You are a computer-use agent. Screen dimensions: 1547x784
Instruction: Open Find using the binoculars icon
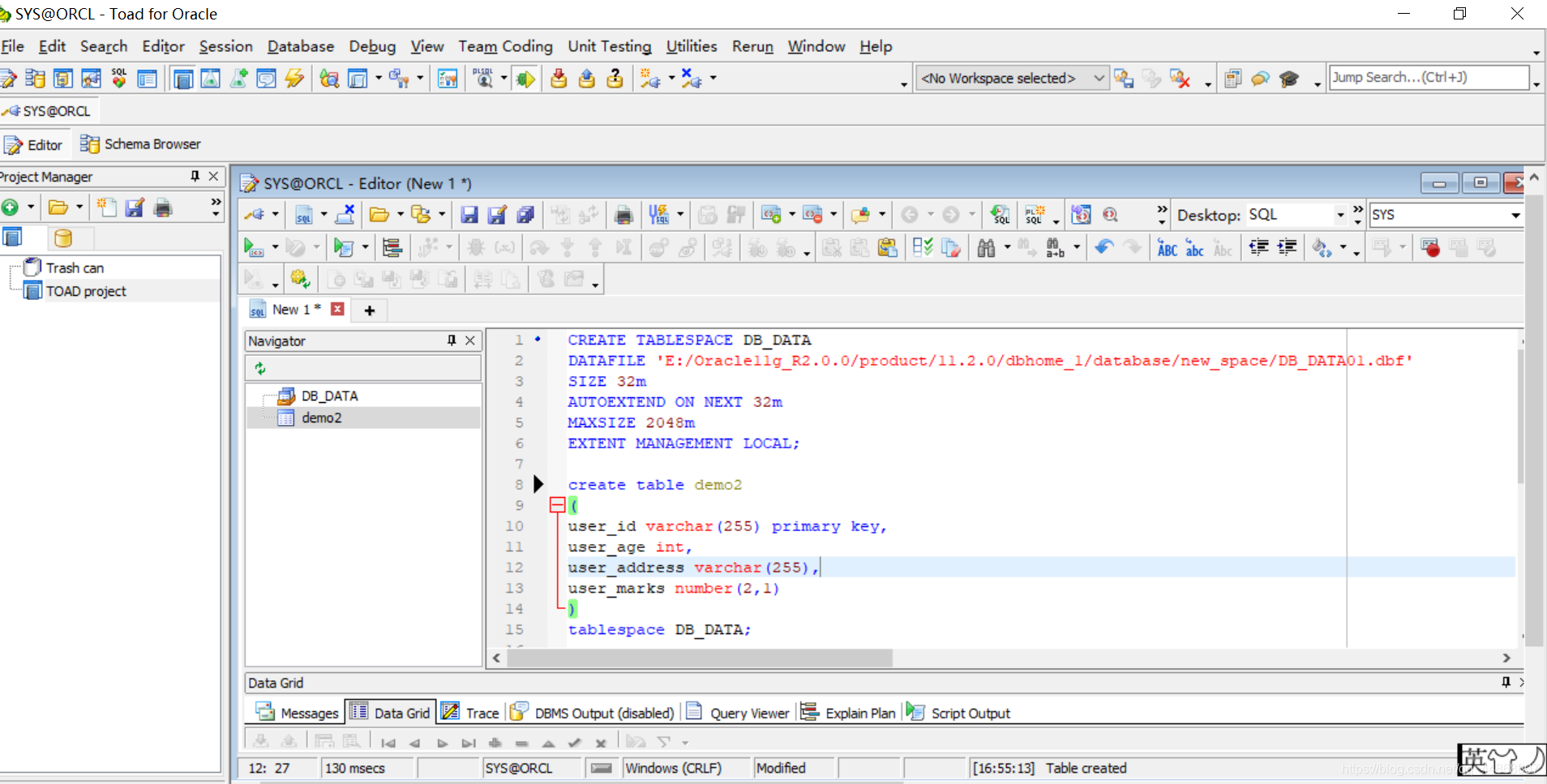coord(986,247)
